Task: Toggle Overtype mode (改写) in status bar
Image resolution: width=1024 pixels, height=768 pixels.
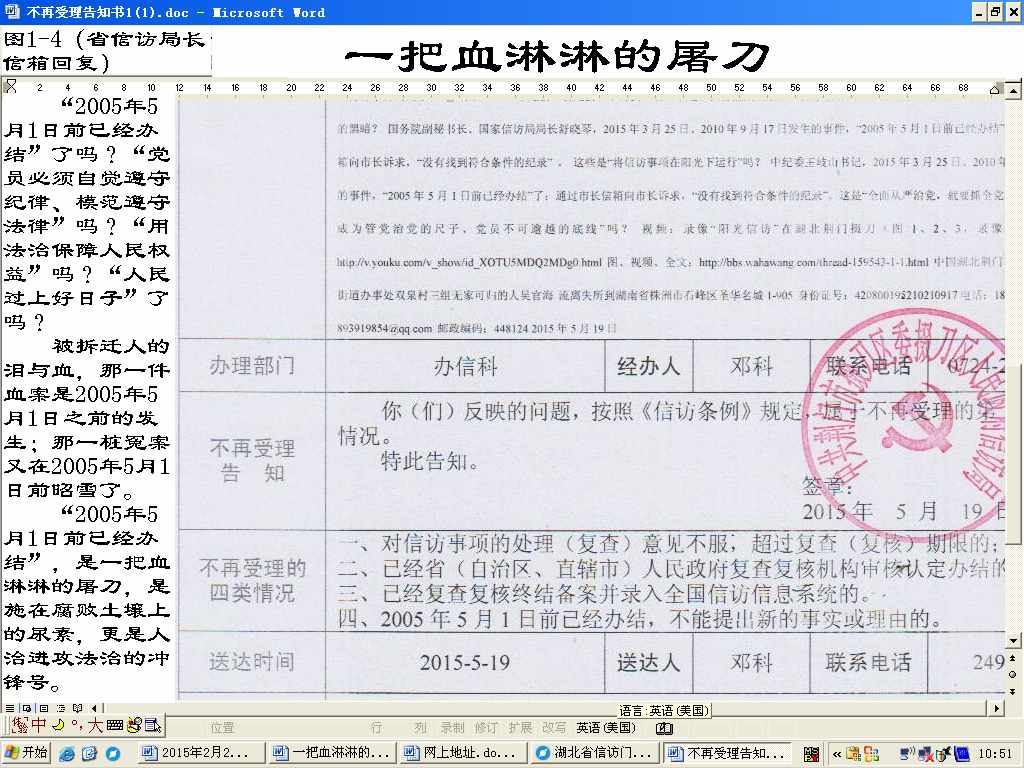Action: [553, 727]
